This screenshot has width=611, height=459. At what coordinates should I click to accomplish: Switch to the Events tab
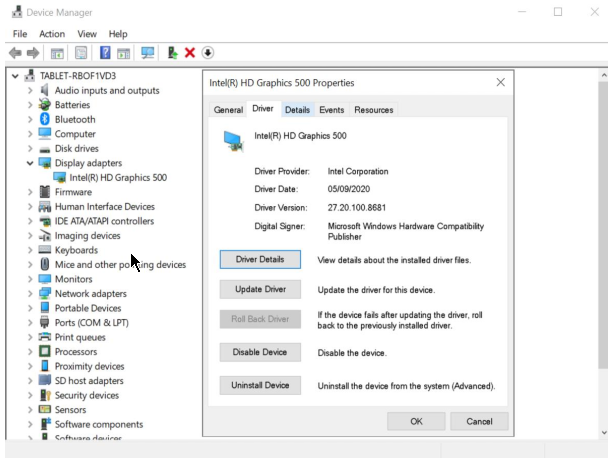[x=331, y=110]
